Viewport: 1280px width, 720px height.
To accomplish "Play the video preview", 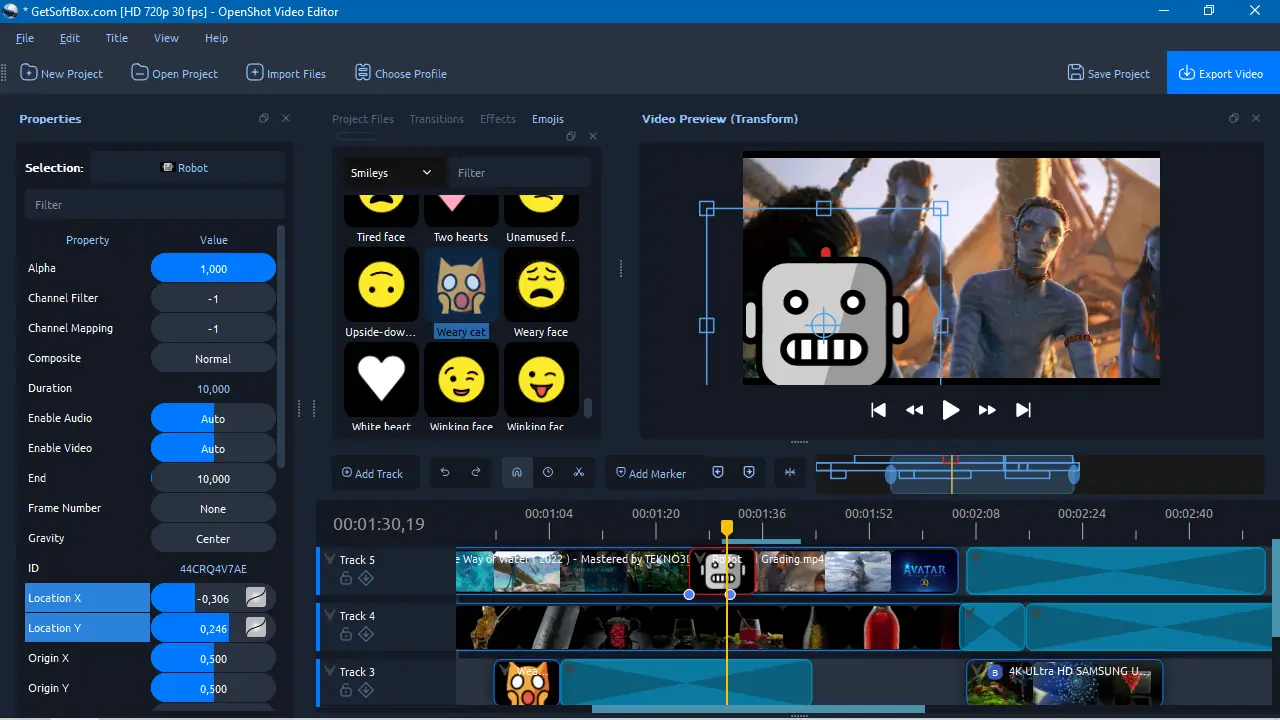I will pos(951,410).
